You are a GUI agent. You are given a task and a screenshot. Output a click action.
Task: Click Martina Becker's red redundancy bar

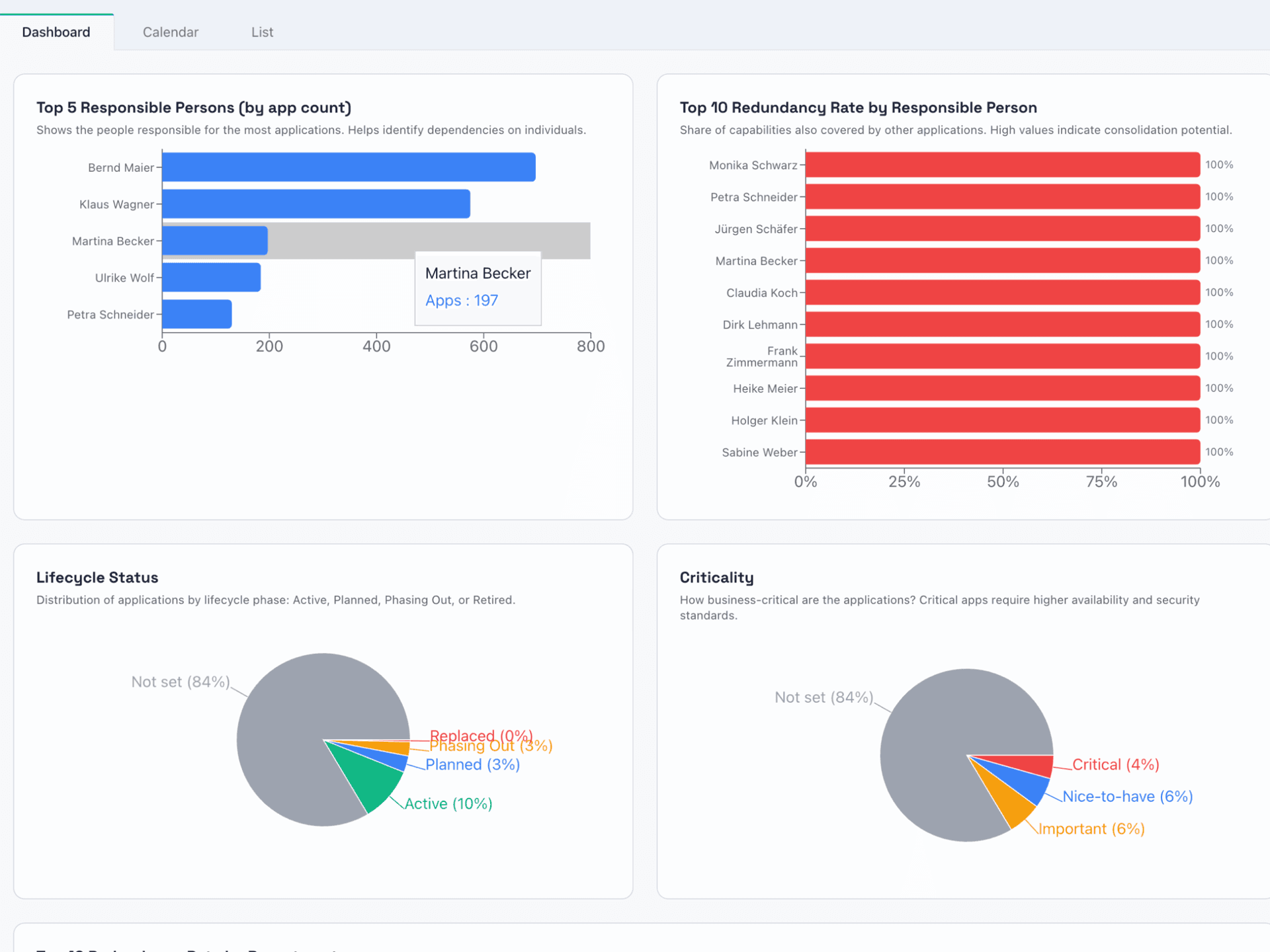pos(1003,260)
